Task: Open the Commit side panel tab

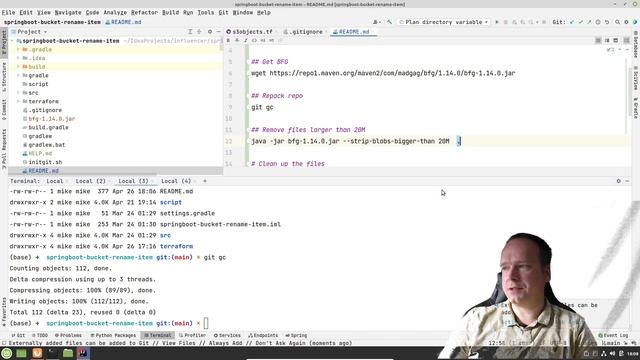Action: 4,110
